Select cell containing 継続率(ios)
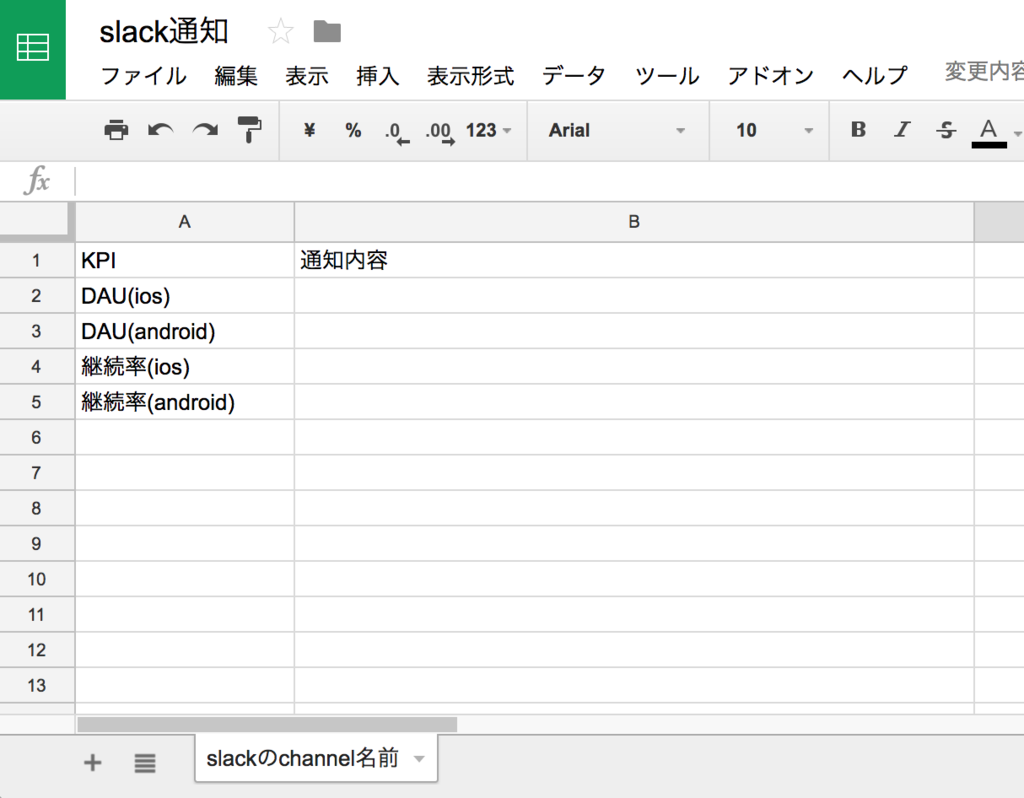The width and height of the screenshot is (1024, 798). (x=185, y=366)
